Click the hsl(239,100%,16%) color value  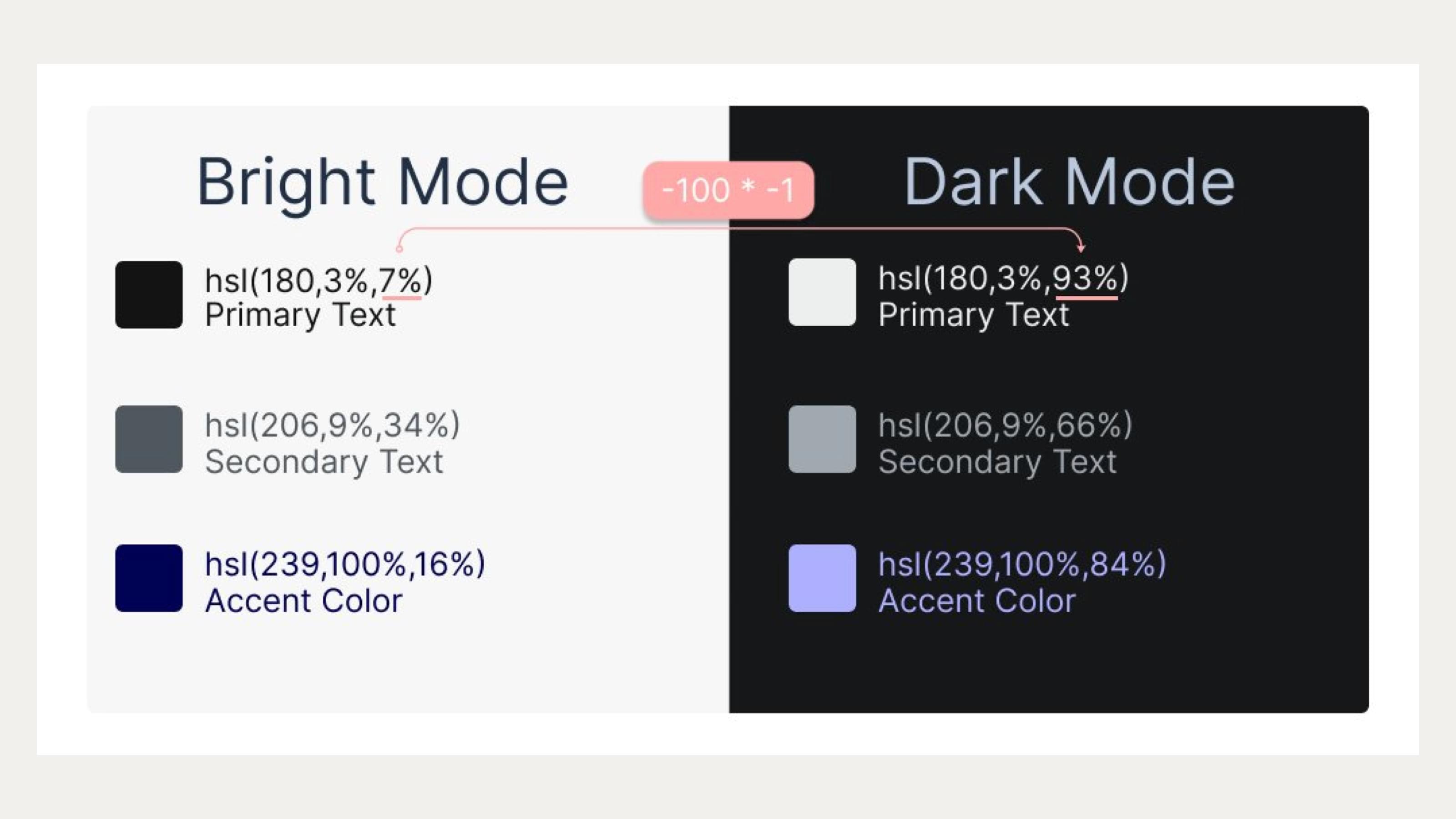[x=345, y=564]
